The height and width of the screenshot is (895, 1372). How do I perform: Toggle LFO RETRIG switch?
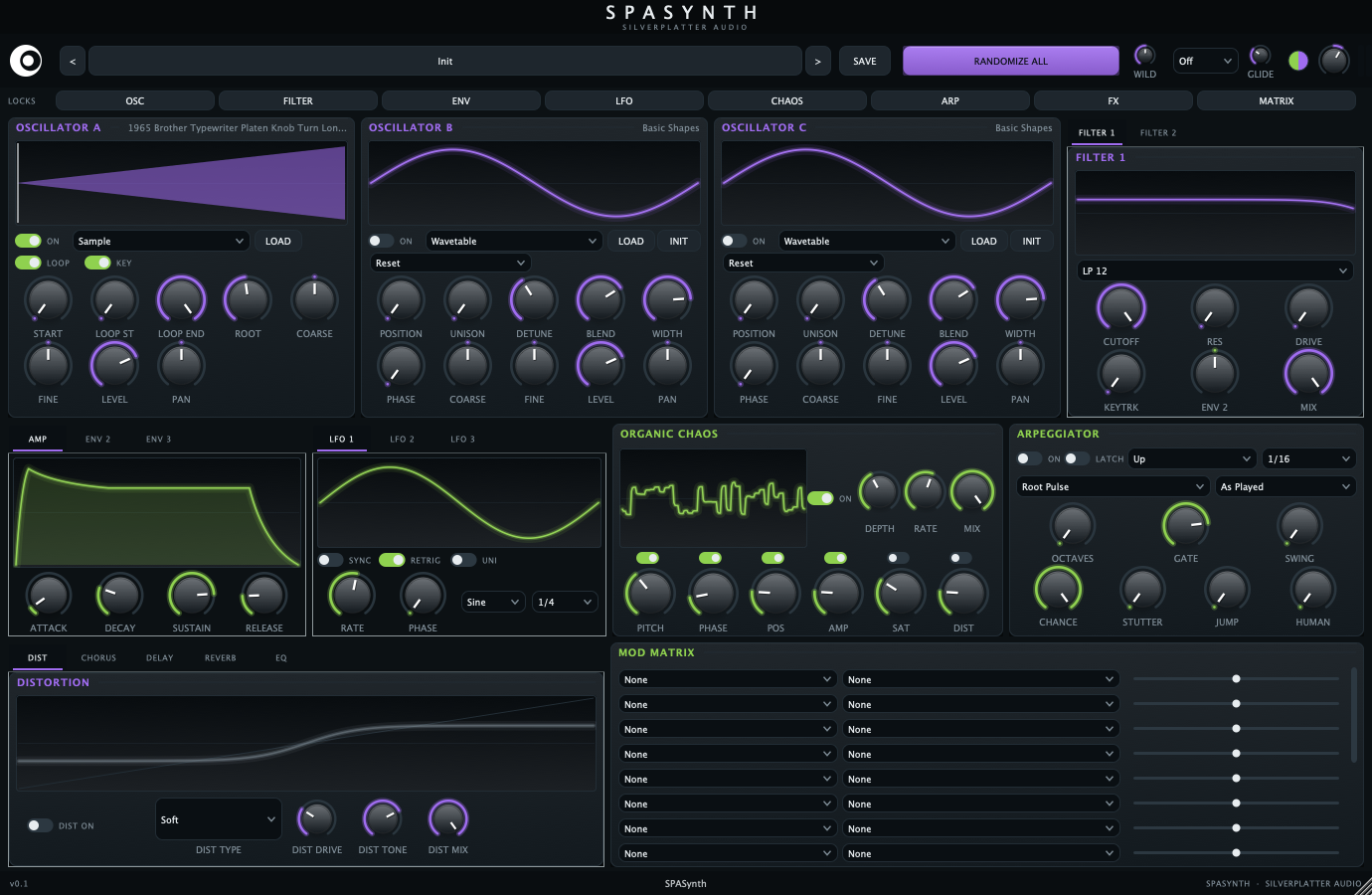pyautogui.click(x=392, y=560)
